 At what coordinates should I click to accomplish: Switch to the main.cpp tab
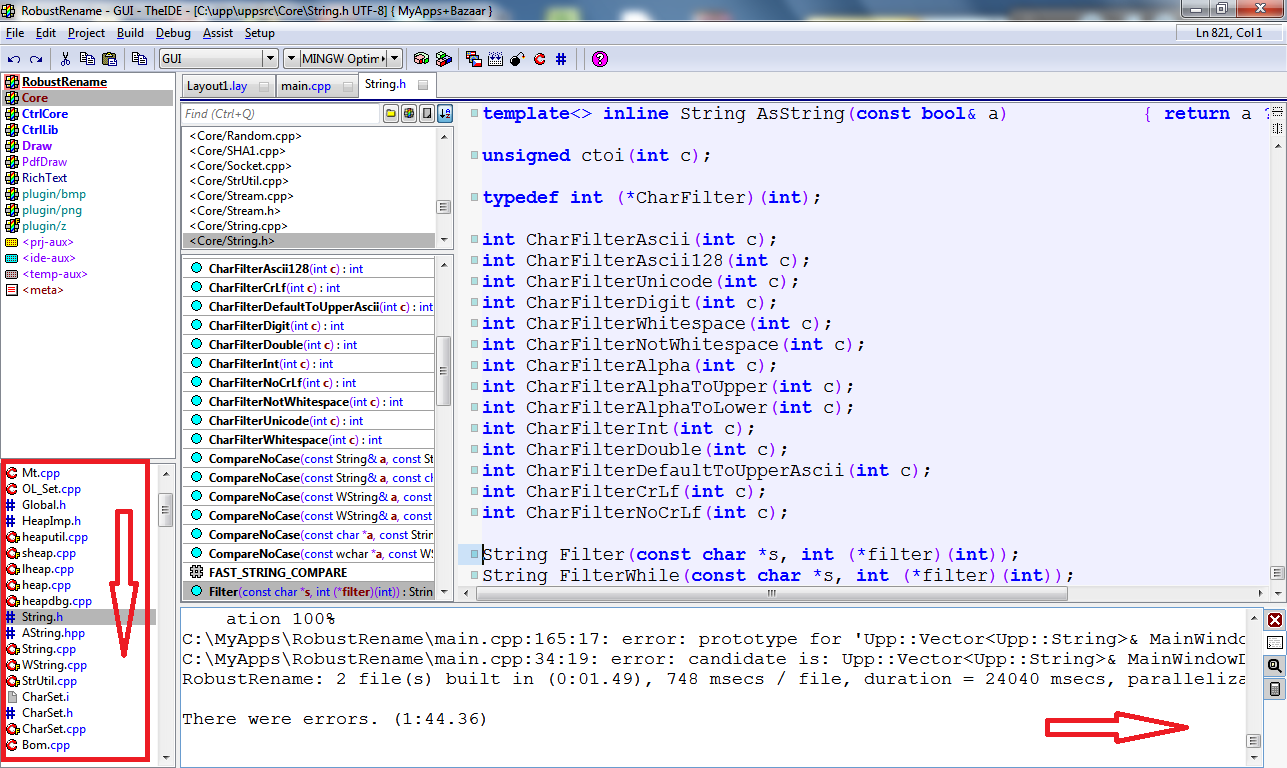tap(305, 86)
